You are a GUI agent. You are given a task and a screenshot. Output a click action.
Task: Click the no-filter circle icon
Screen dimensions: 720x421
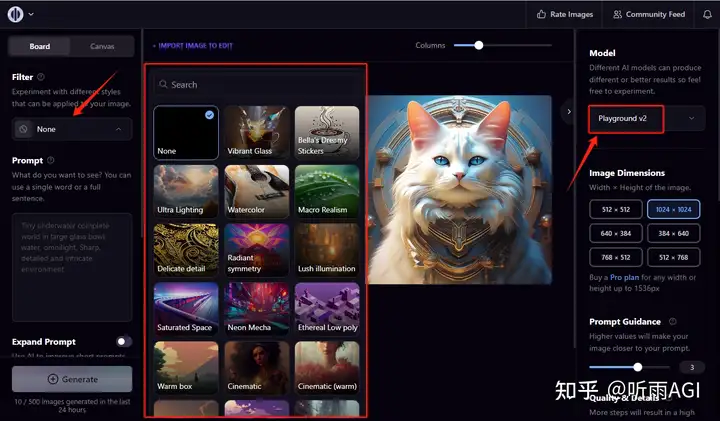pyautogui.click(x=23, y=129)
